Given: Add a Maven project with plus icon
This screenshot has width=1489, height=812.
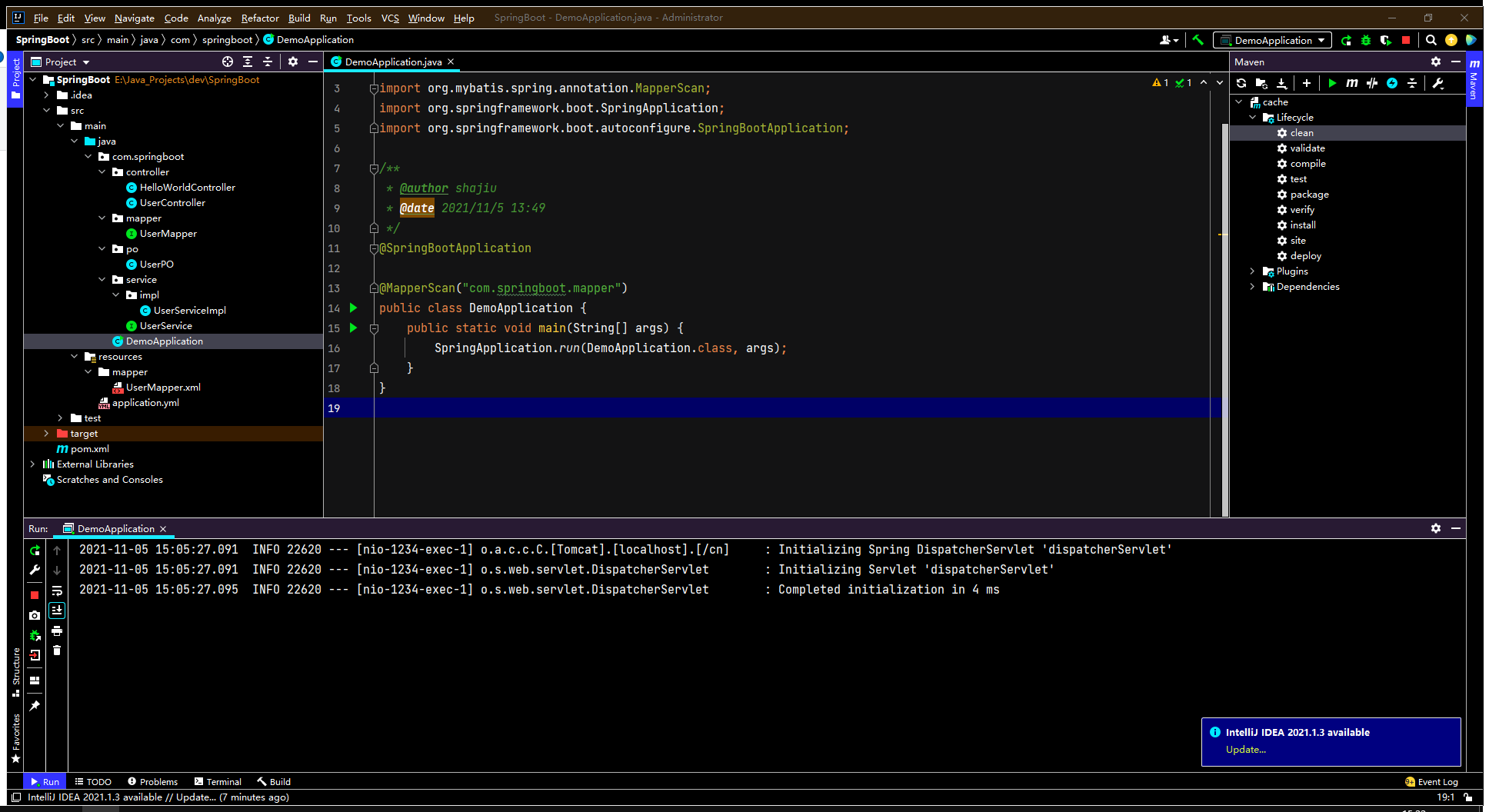Looking at the screenshot, I should 1306,83.
